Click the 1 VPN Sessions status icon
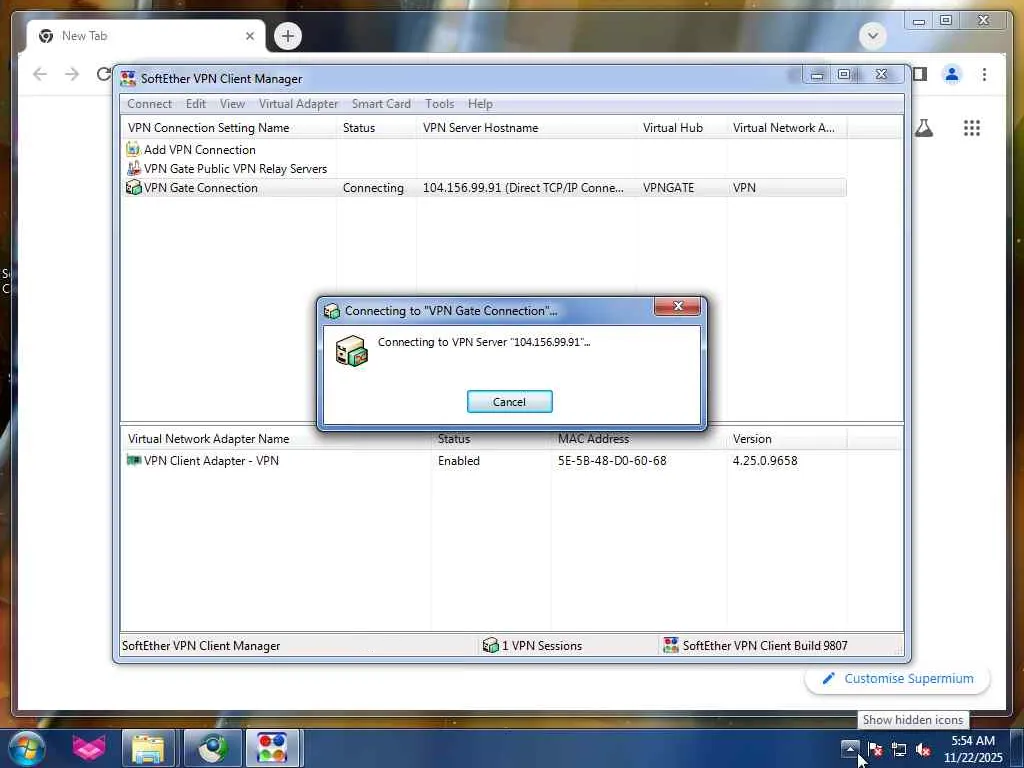 click(x=490, y=645)
